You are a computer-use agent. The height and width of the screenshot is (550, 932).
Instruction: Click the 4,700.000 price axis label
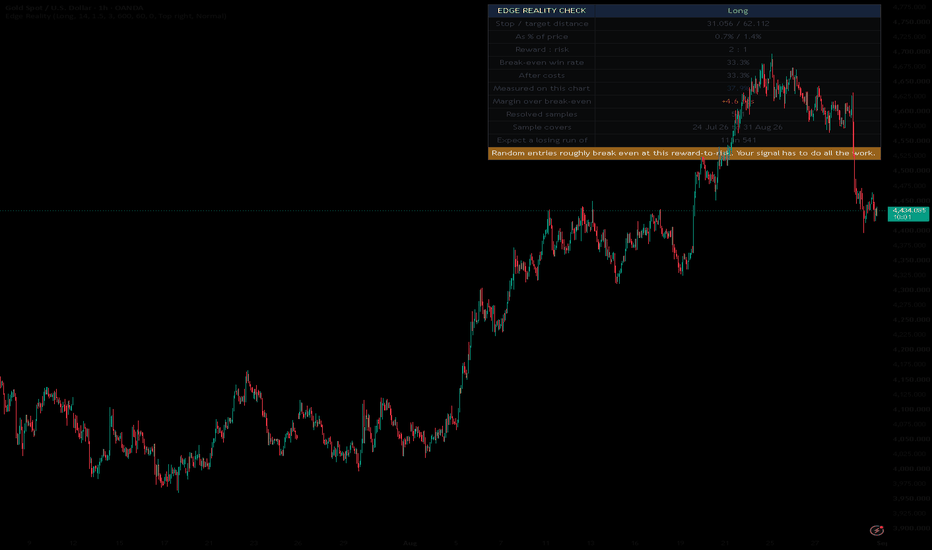(911, 52)
